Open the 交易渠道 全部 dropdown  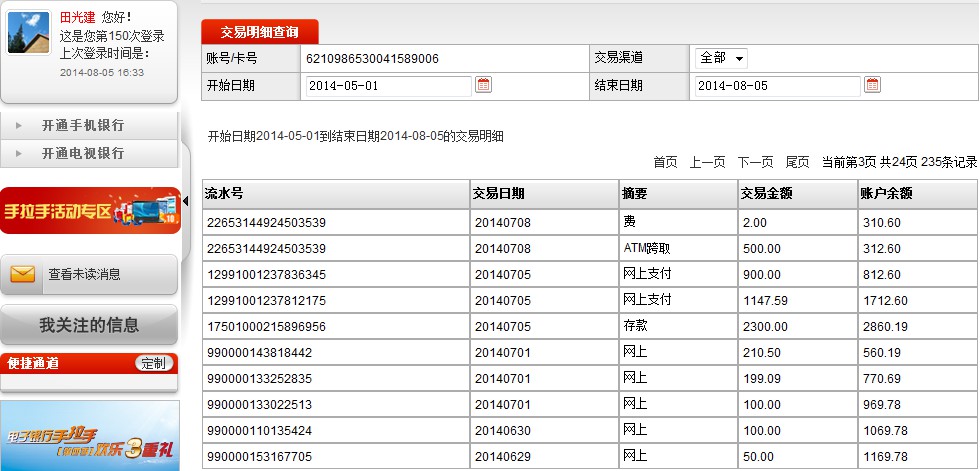(721, 58)
